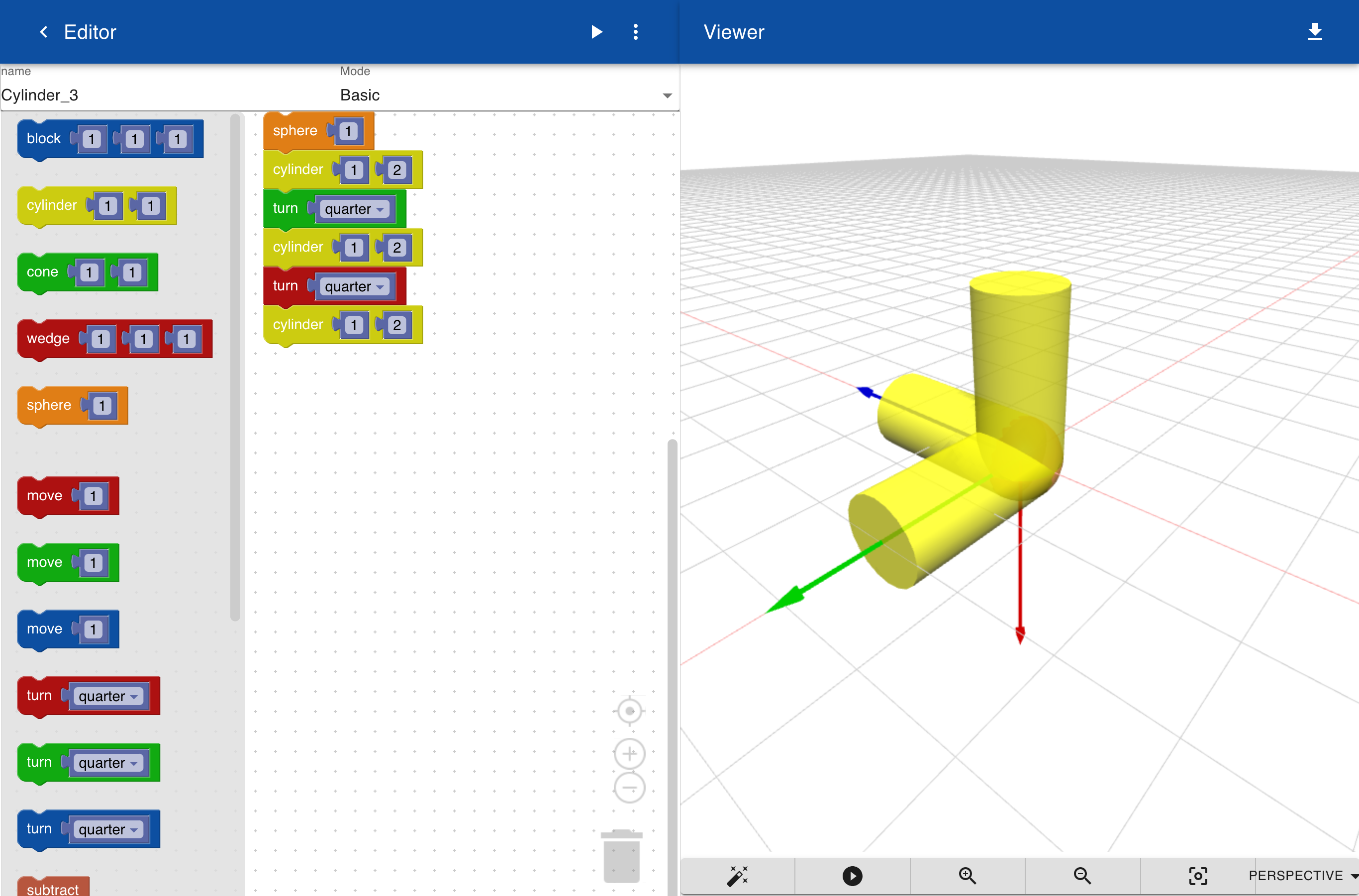Click the magic wand icon in viewer toolbar
This screenshot has height=896, width=1359.
[738, 876]
